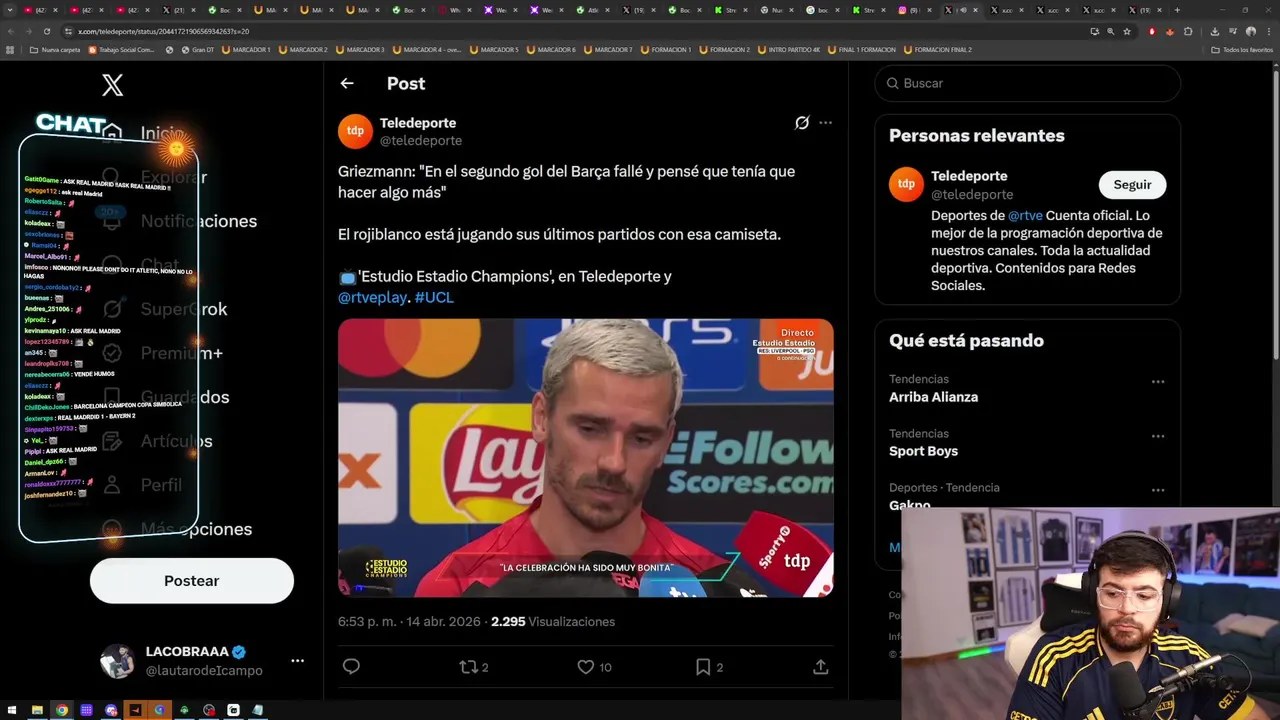Click the LACOBRAAA profile avatar
Viewport: 1280px width, 720px height.
(117, 661)
